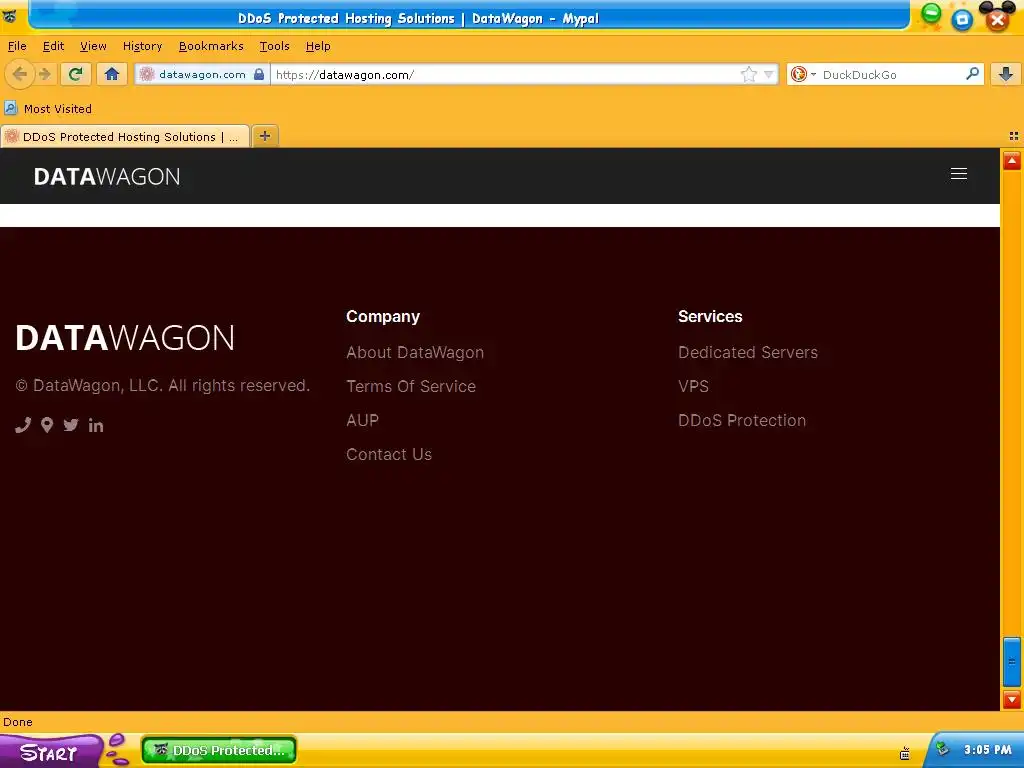Click the large DATAWAGON footer logo
This screenshot has width=1024, height=768.
tap(125, 338)
